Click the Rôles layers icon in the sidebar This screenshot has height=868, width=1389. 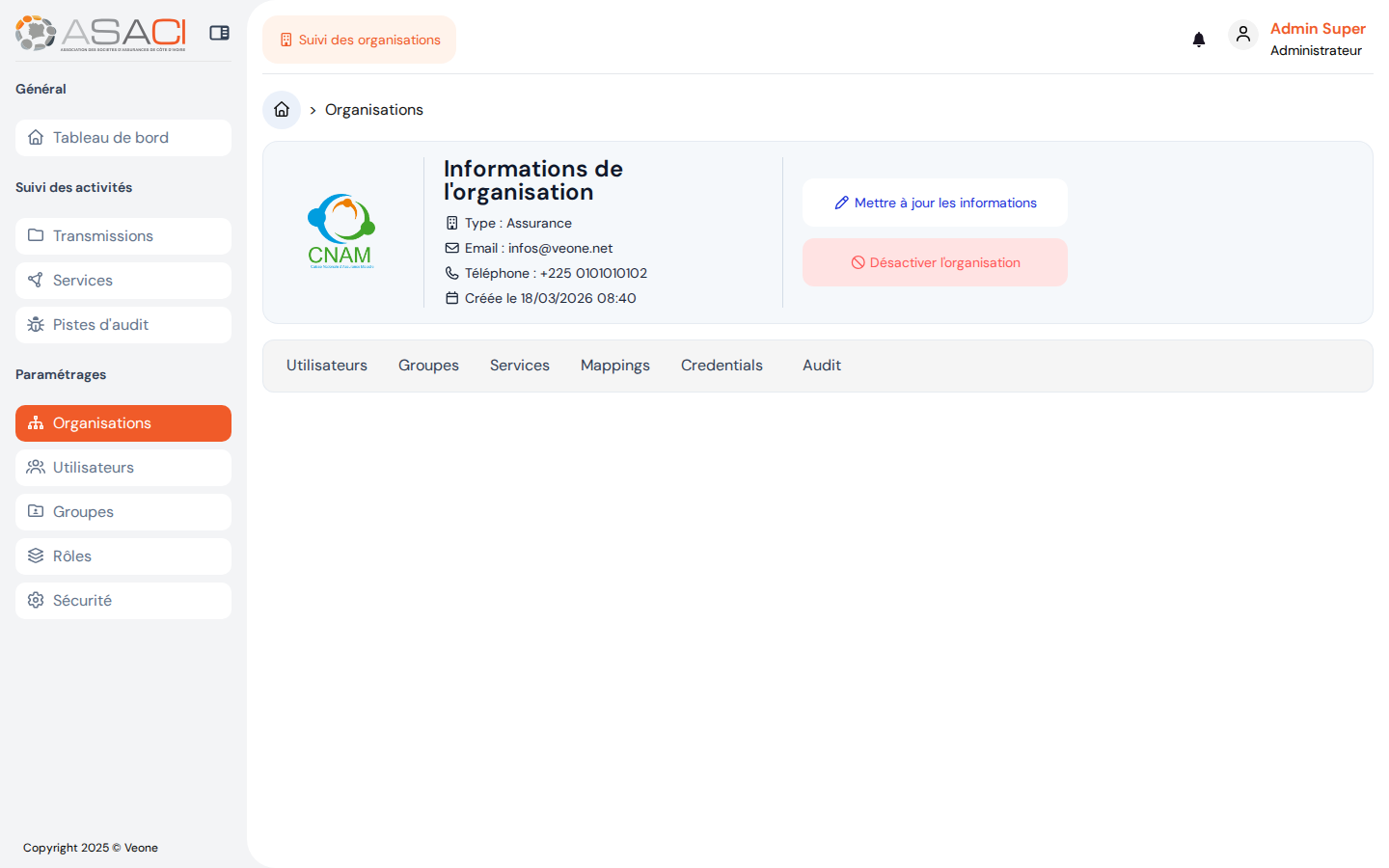(36, 556)
